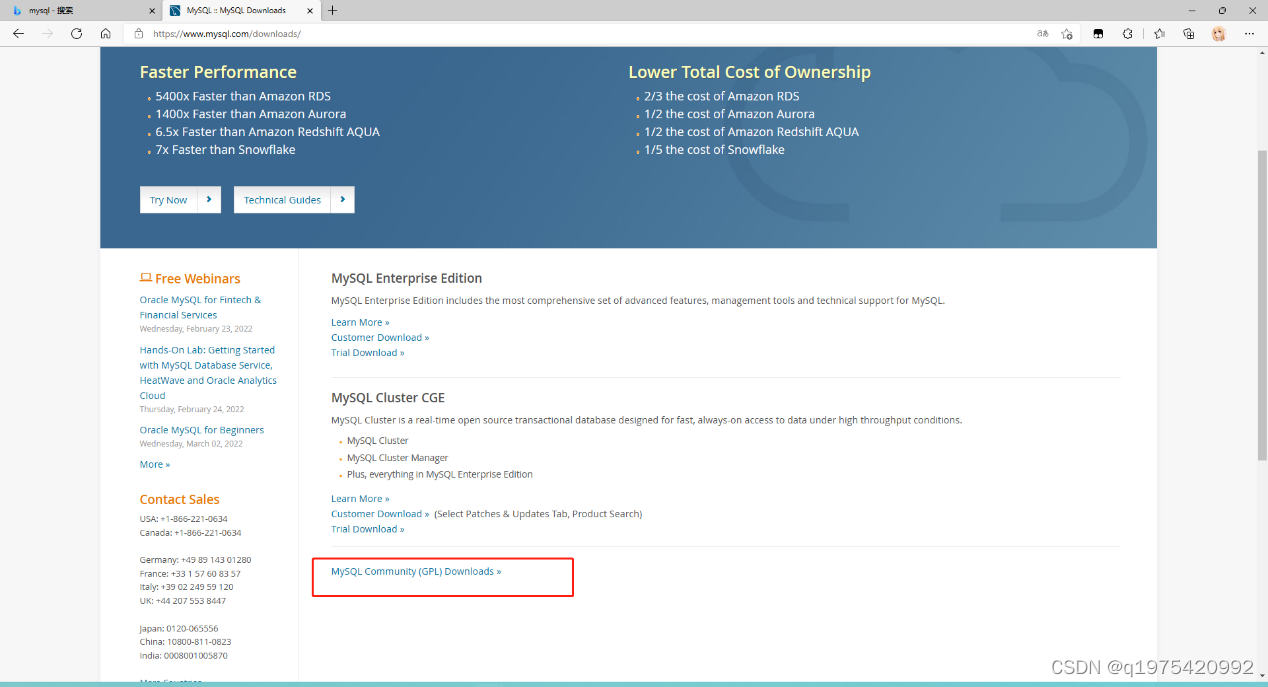Click '1/5 the cost of Snowflake' text

coord(714,150)
